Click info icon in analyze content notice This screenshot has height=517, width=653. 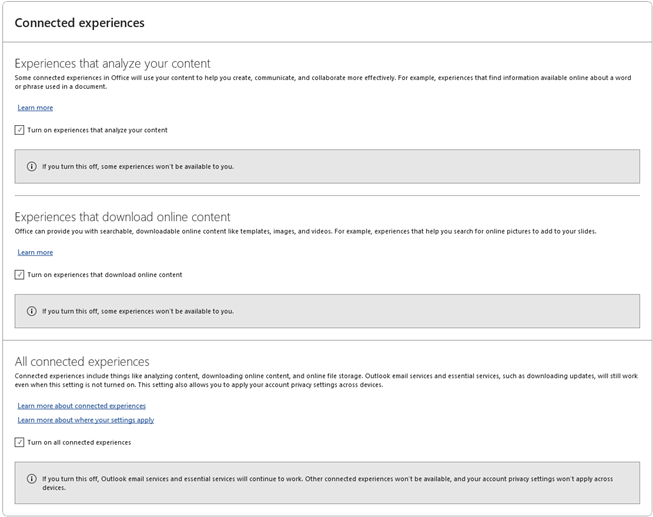pos(31,167)
